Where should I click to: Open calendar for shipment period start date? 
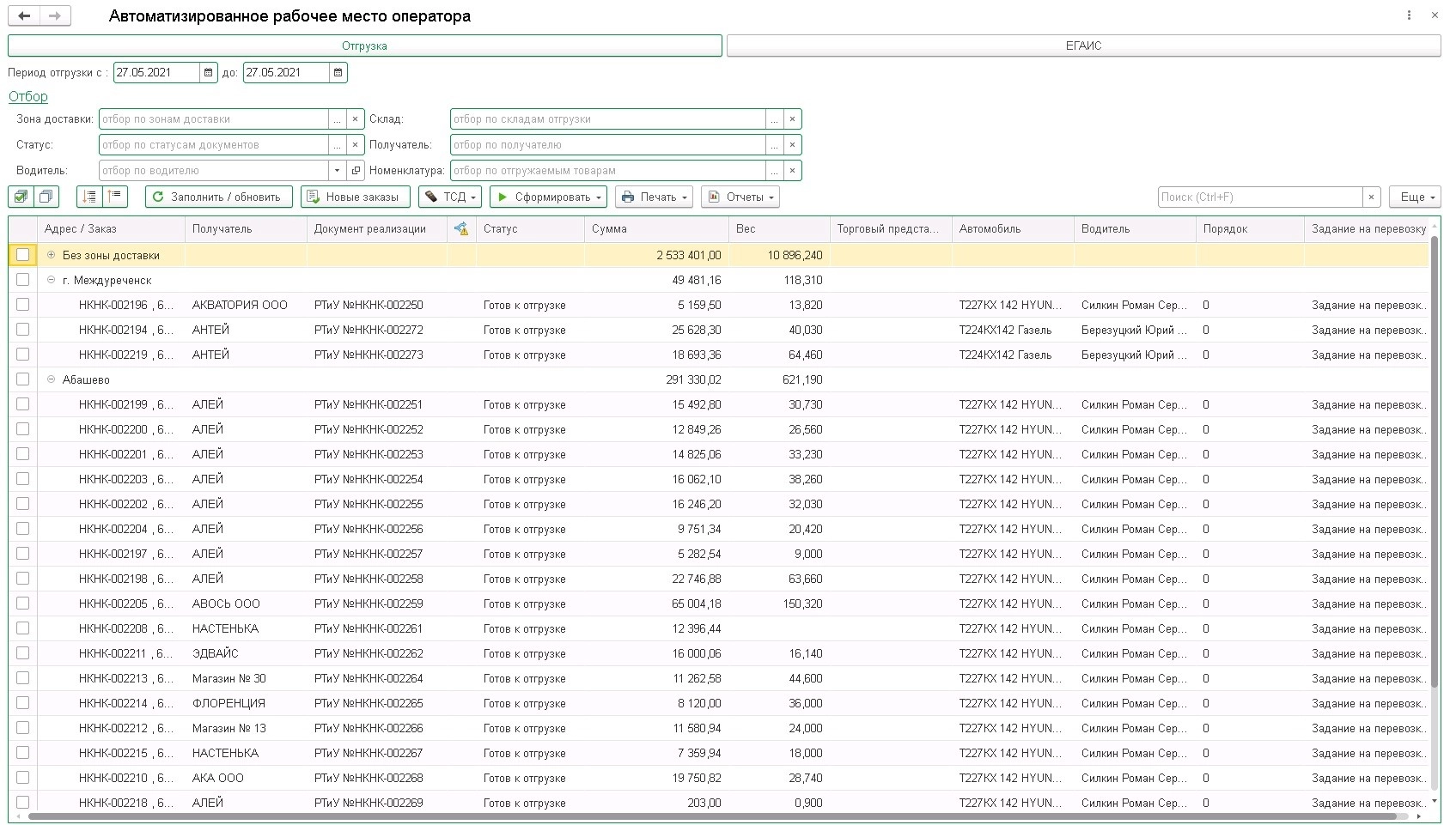point(208,73)
